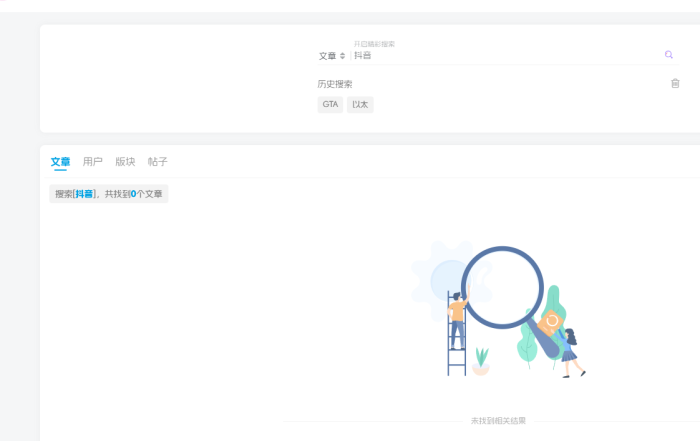Open the 帖子 results tab
Viewport: 700px width, 441px height.
[x=157, y=161]
